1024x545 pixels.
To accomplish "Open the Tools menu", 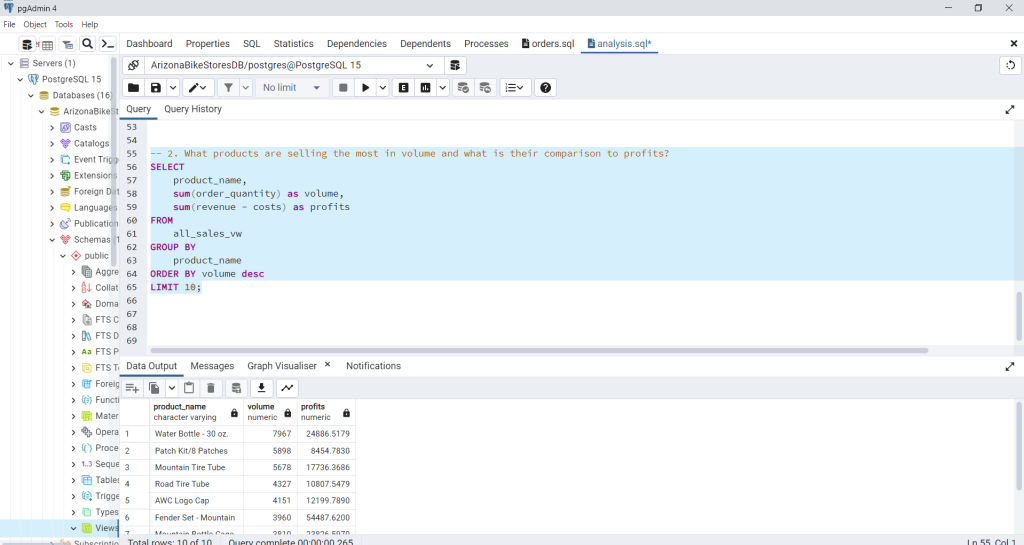I will click(x=64, y=24).
